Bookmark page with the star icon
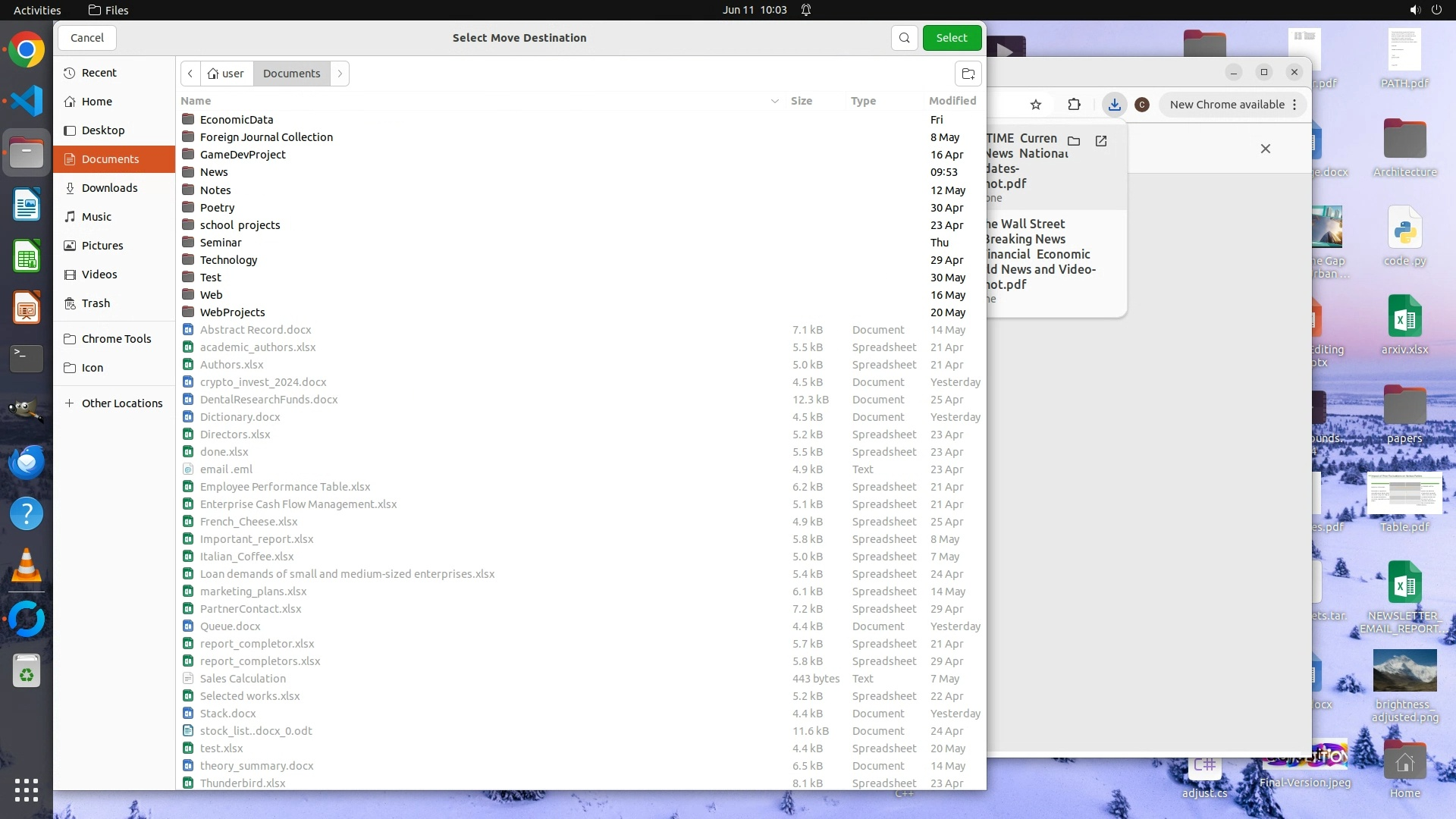1456x819 pixels. (x=1036, y=105)
